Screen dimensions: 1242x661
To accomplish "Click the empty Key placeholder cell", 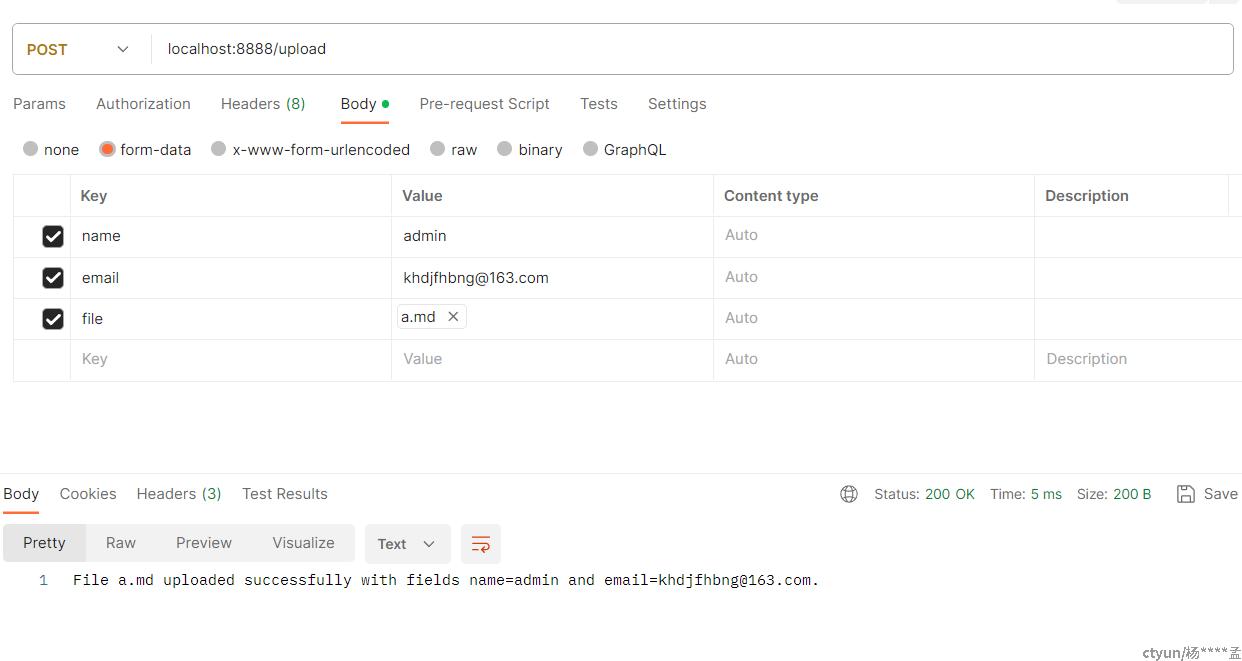I will point(231,359).
